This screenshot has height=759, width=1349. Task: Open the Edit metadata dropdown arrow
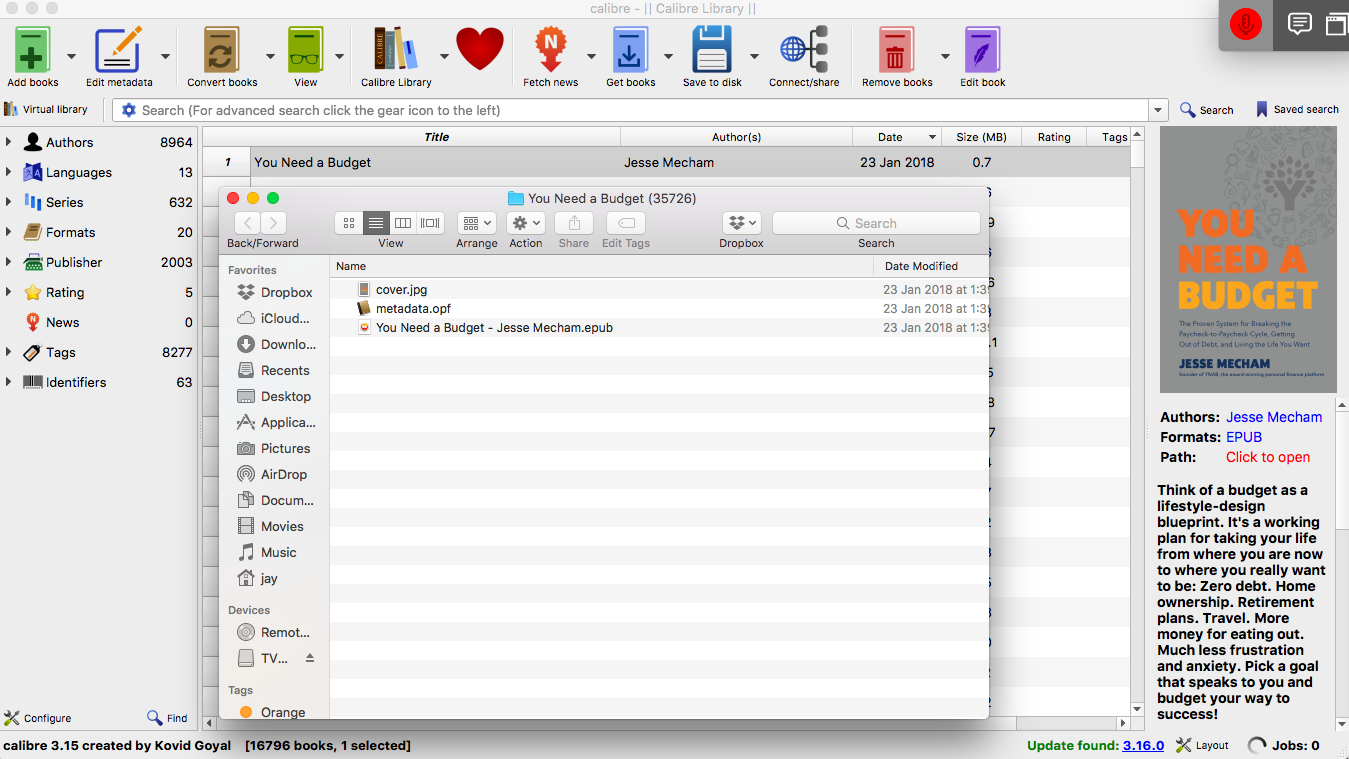(165, 57)
